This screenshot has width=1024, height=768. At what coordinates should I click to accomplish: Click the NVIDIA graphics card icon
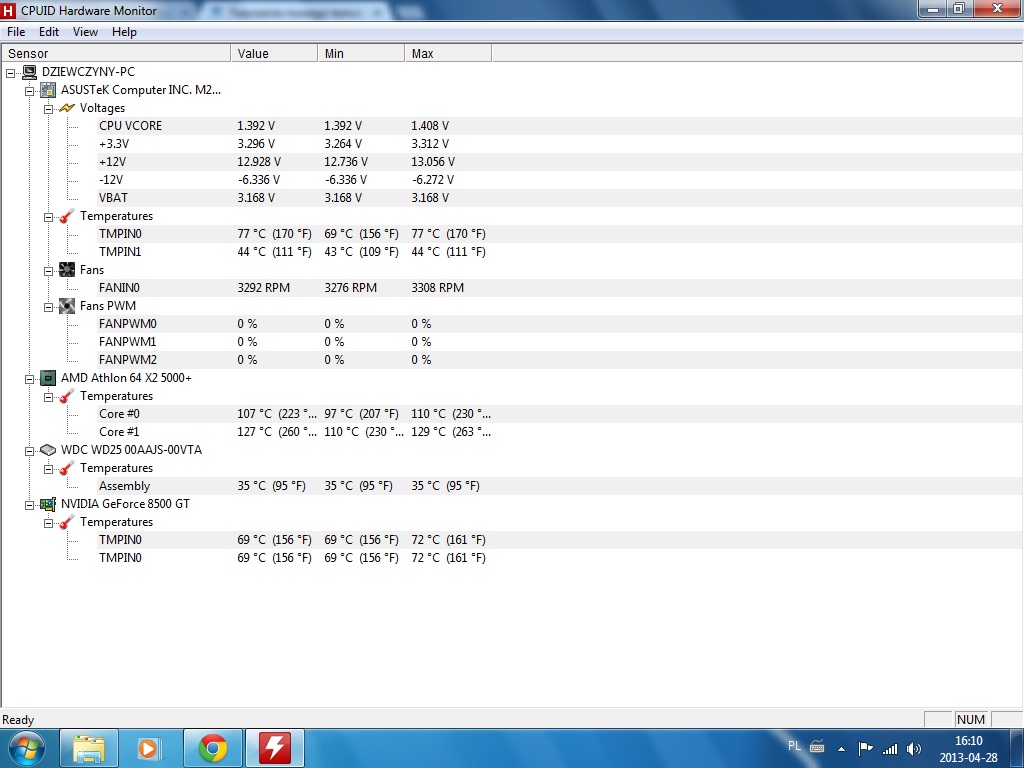click(x=48, y=504)
